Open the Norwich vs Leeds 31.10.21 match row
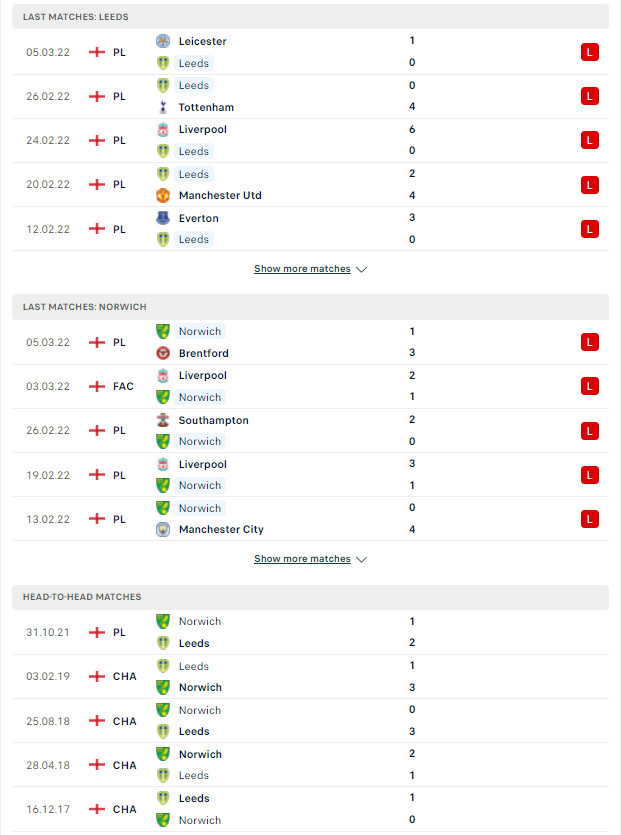 point(310,632)
